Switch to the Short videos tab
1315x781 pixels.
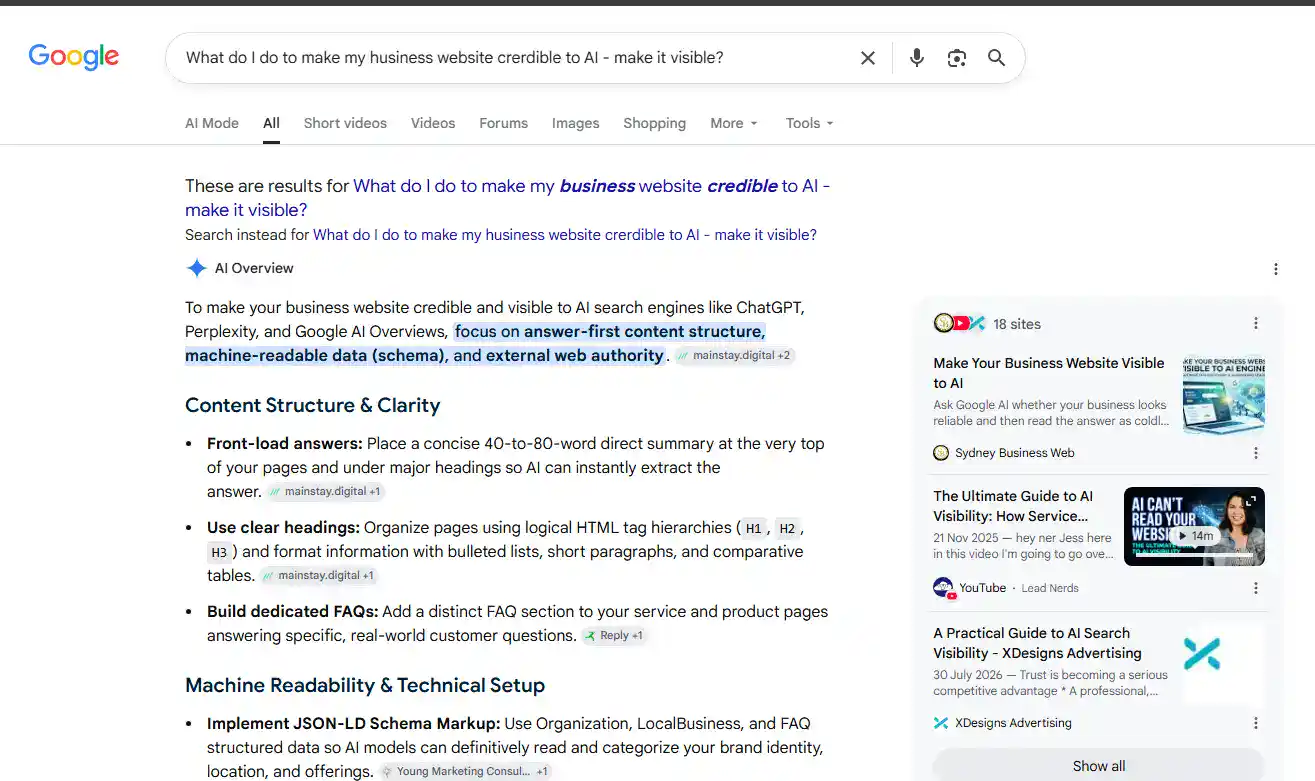(x=345, y=123)
